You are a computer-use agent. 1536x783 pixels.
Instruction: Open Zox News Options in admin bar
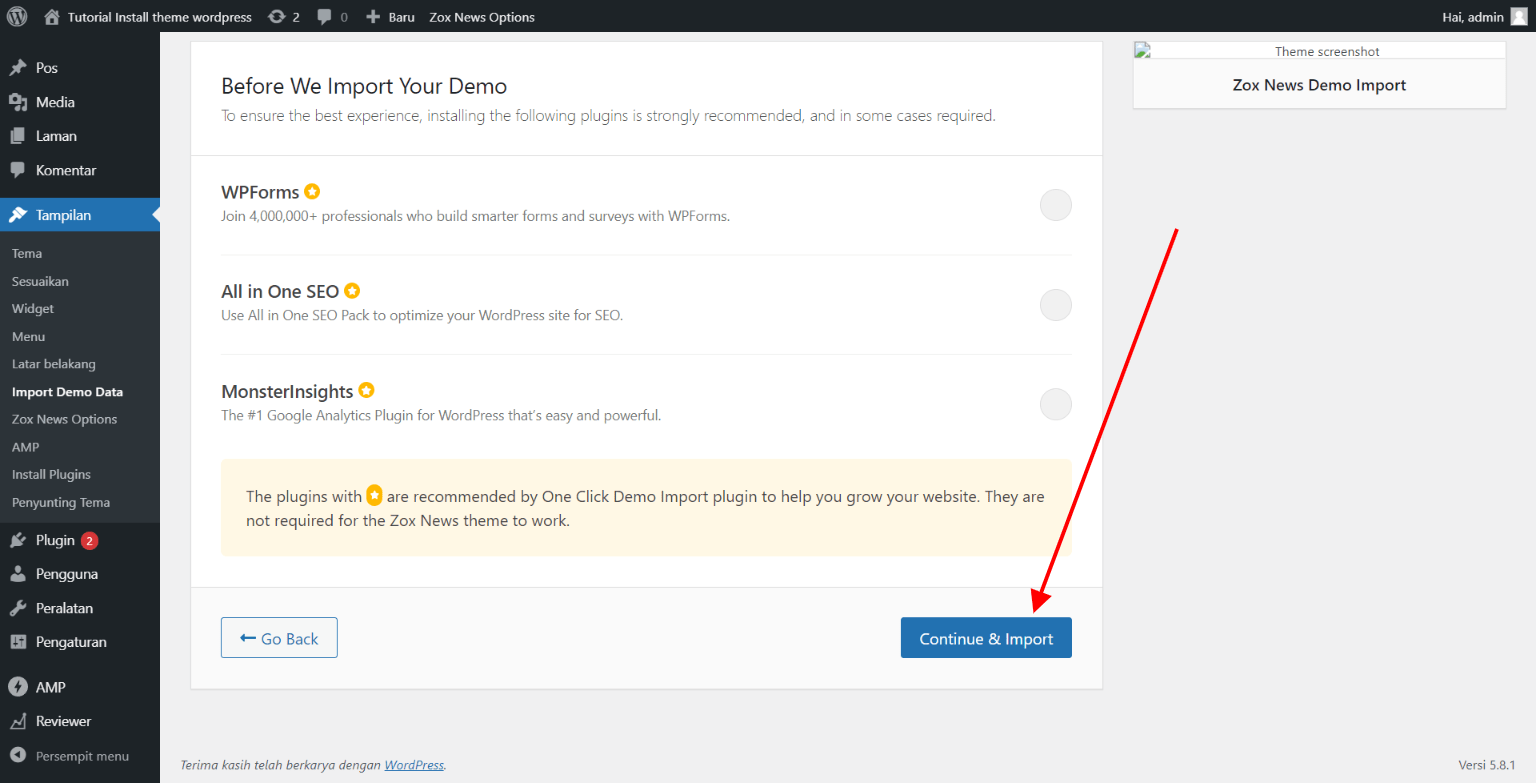point(481,17)
